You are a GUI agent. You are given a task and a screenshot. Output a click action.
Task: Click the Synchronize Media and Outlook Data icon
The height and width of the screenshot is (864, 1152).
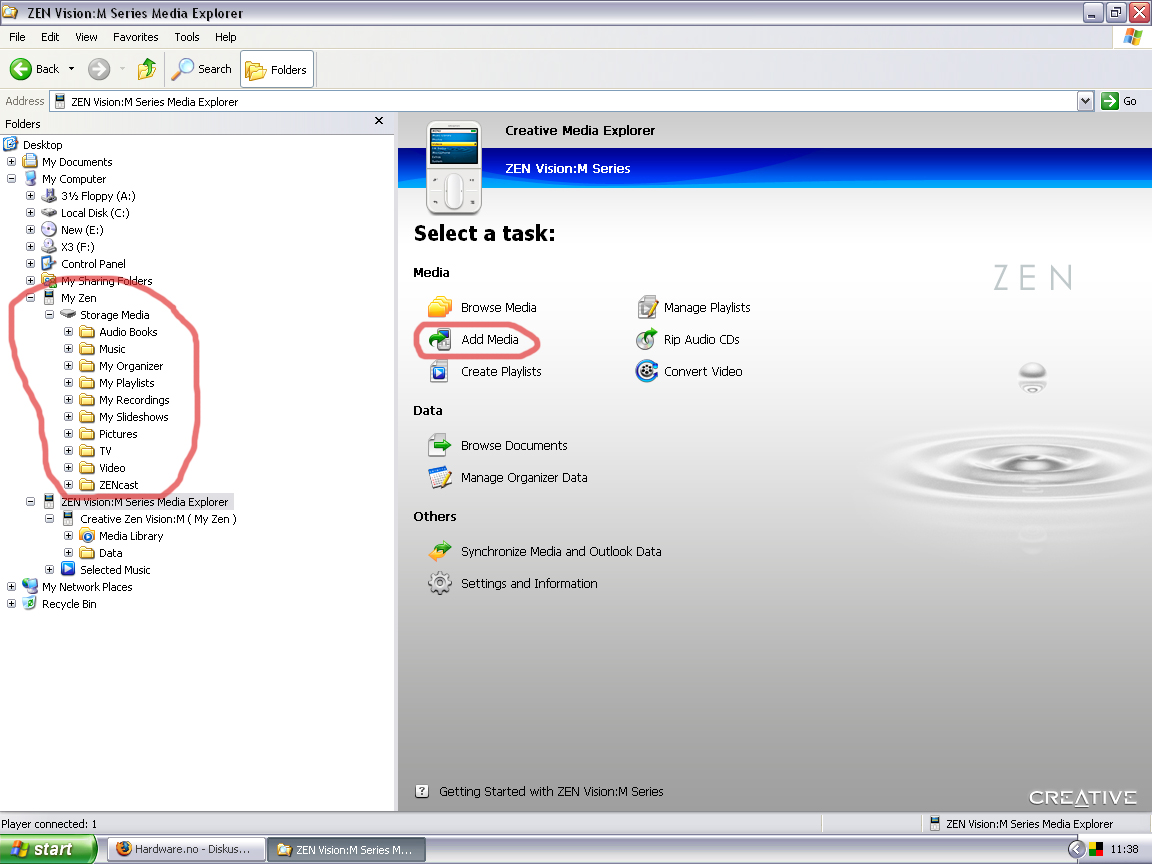[x=439, y=551]
